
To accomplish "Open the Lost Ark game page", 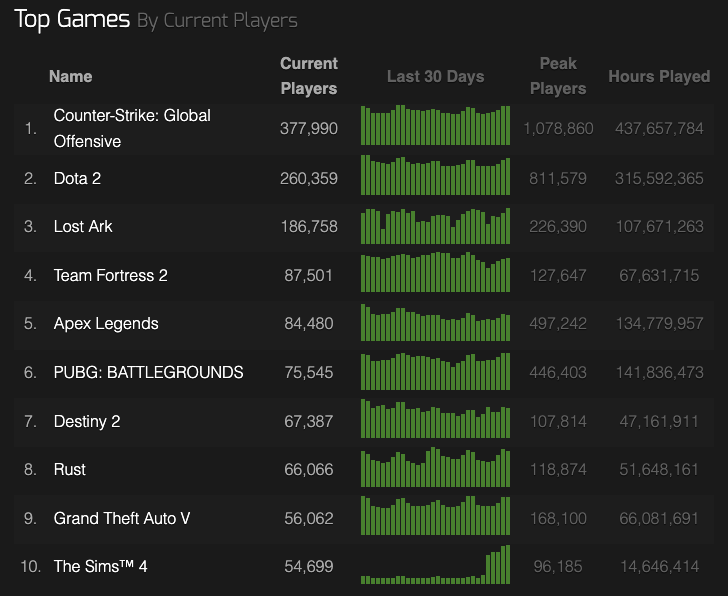I will [x=83, y=227].
